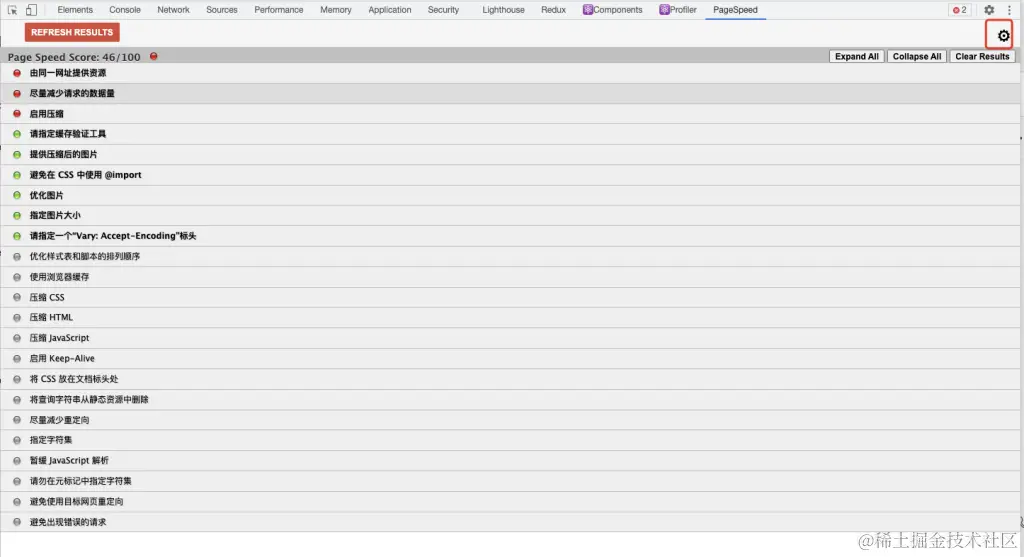Open the DevTools three-dot menu

pos(1009,10)
